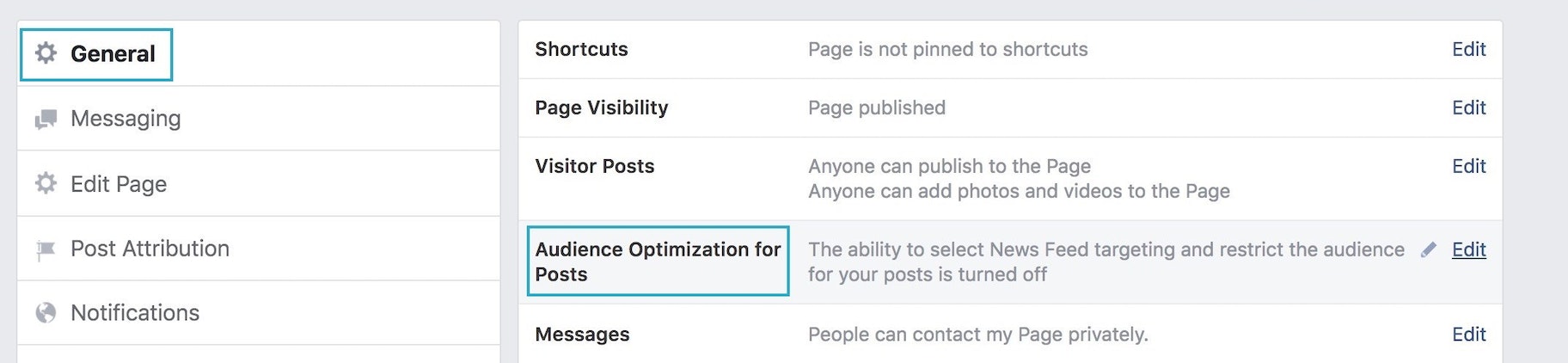Image resolution: width=1568 pixels, height=363 pixels.
Task: Expand the Visitor Posts row
Action: click(594, 166)
